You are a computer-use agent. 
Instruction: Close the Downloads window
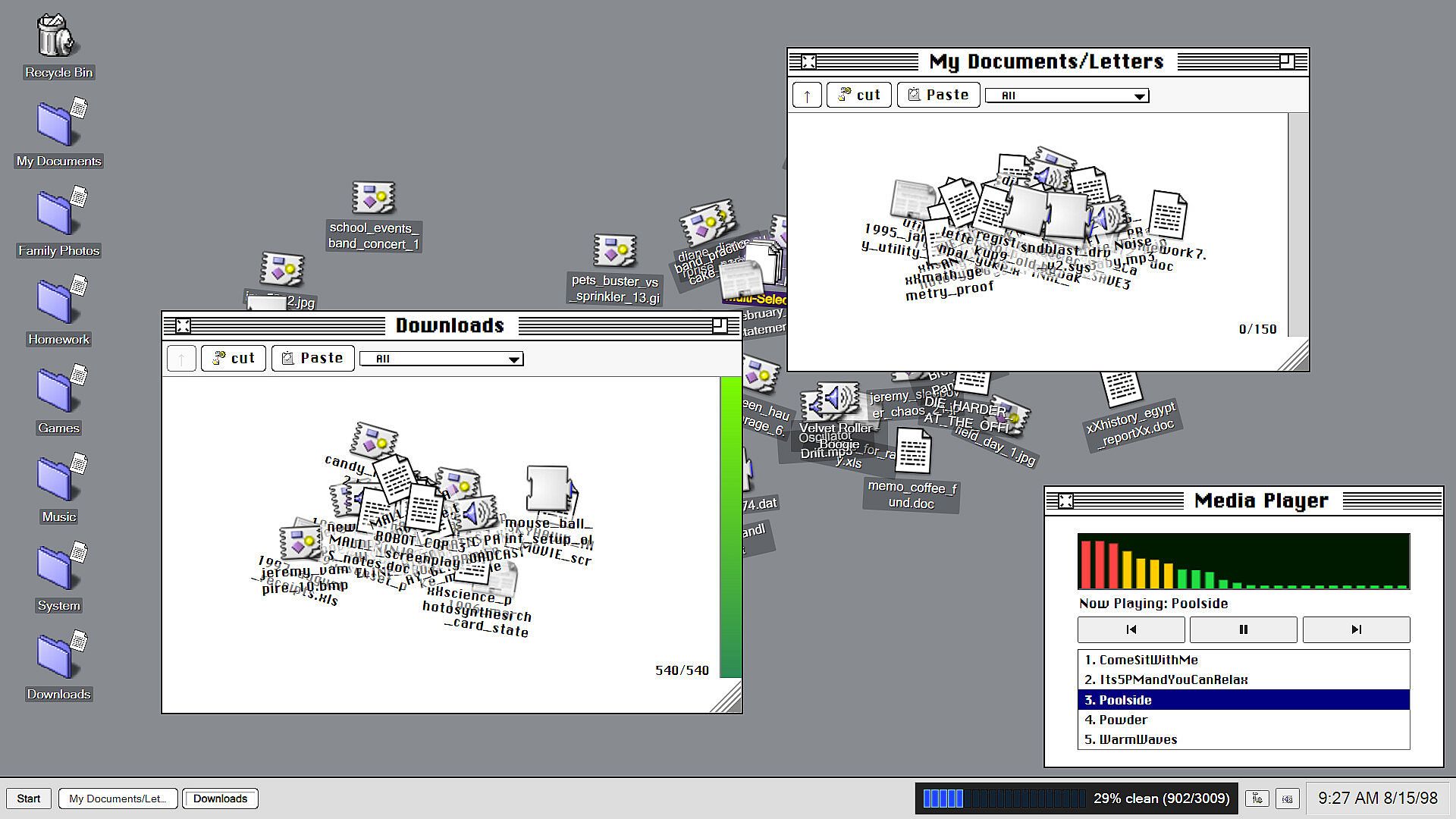183,326
